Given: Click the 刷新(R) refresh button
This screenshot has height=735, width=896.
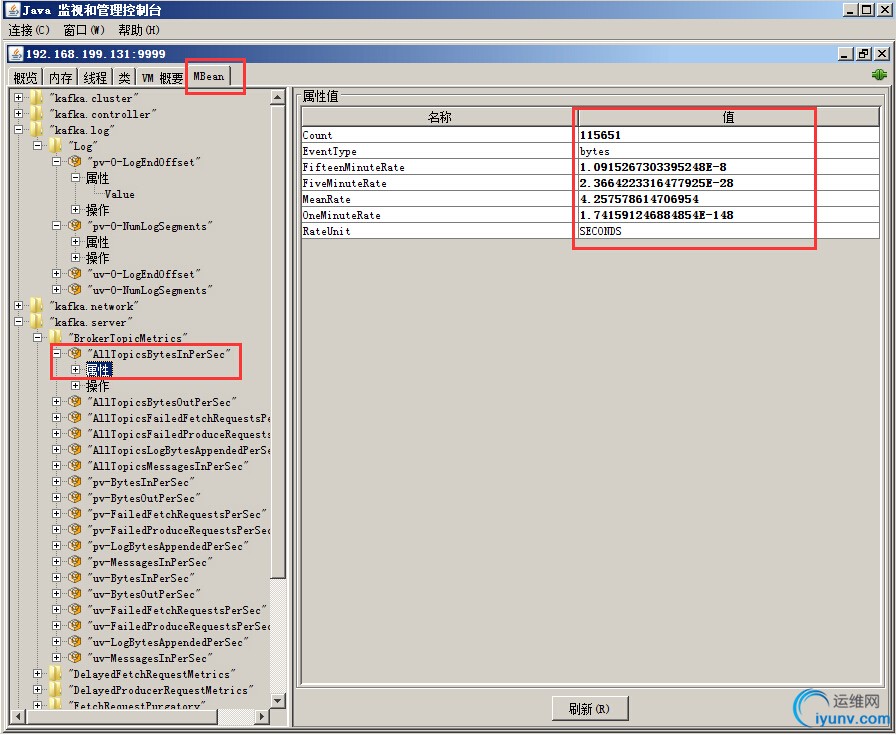Looking at the screenshot, I should tap(590, 709).
